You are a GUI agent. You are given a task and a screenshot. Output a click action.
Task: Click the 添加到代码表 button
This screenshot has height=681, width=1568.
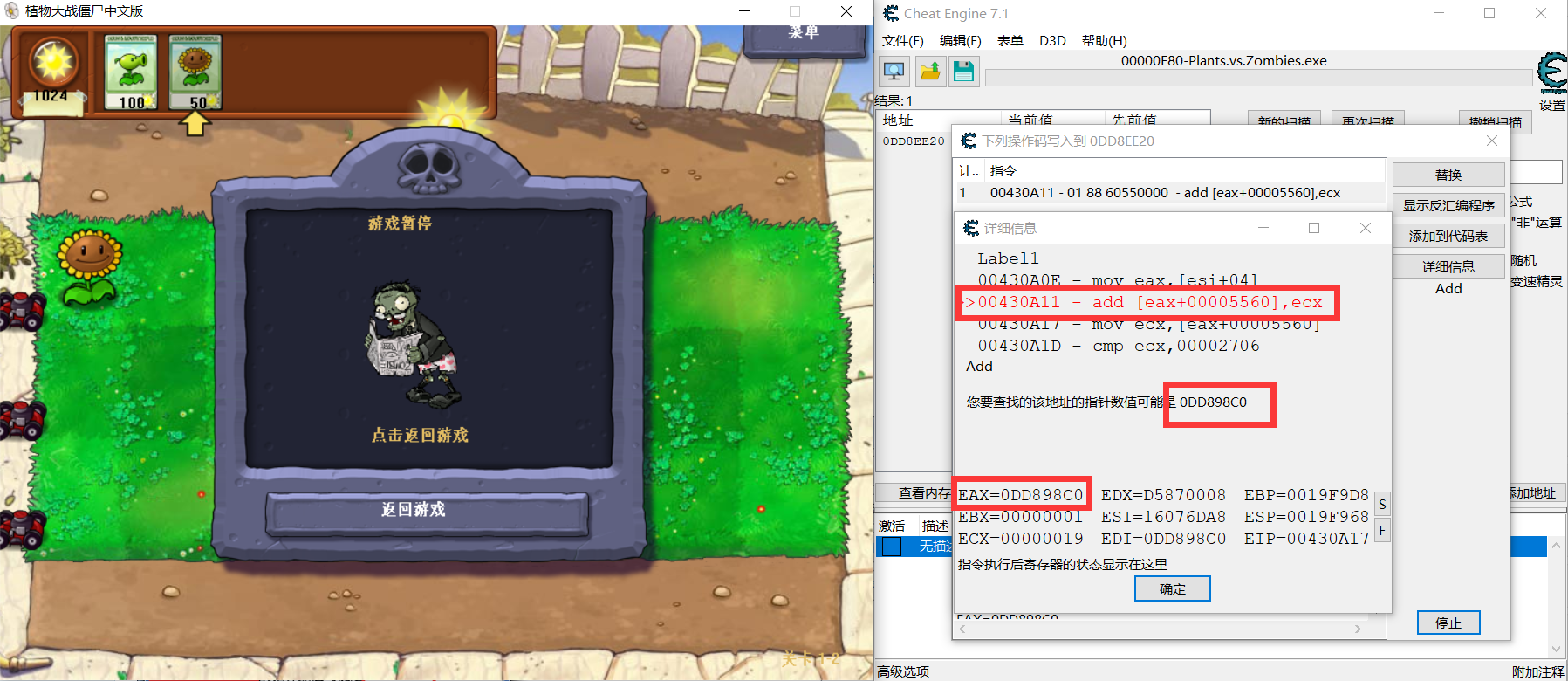(x=1448, y=236)
